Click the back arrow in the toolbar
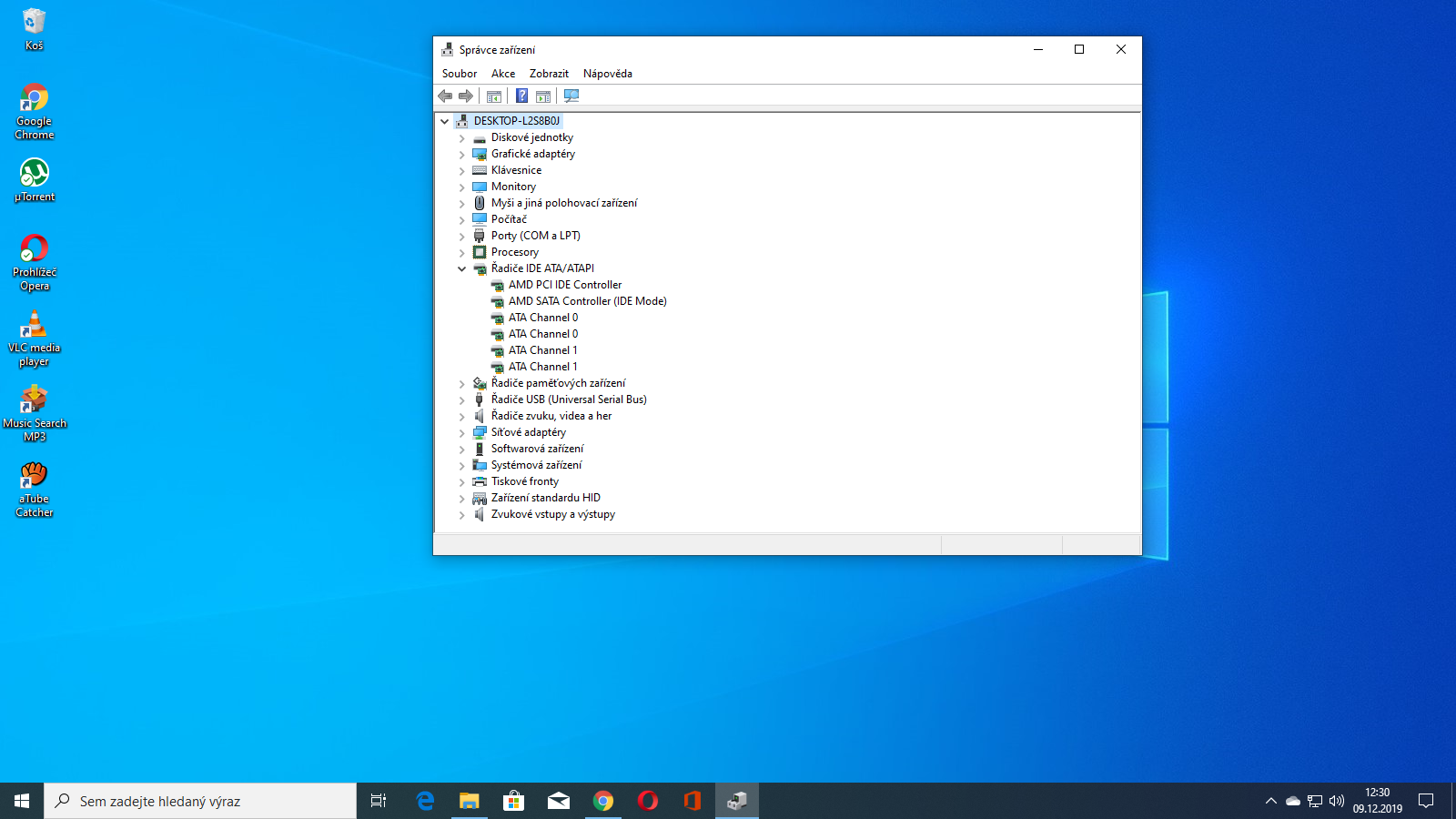Viewport: 1456px width, 819px height. [445, 96]
